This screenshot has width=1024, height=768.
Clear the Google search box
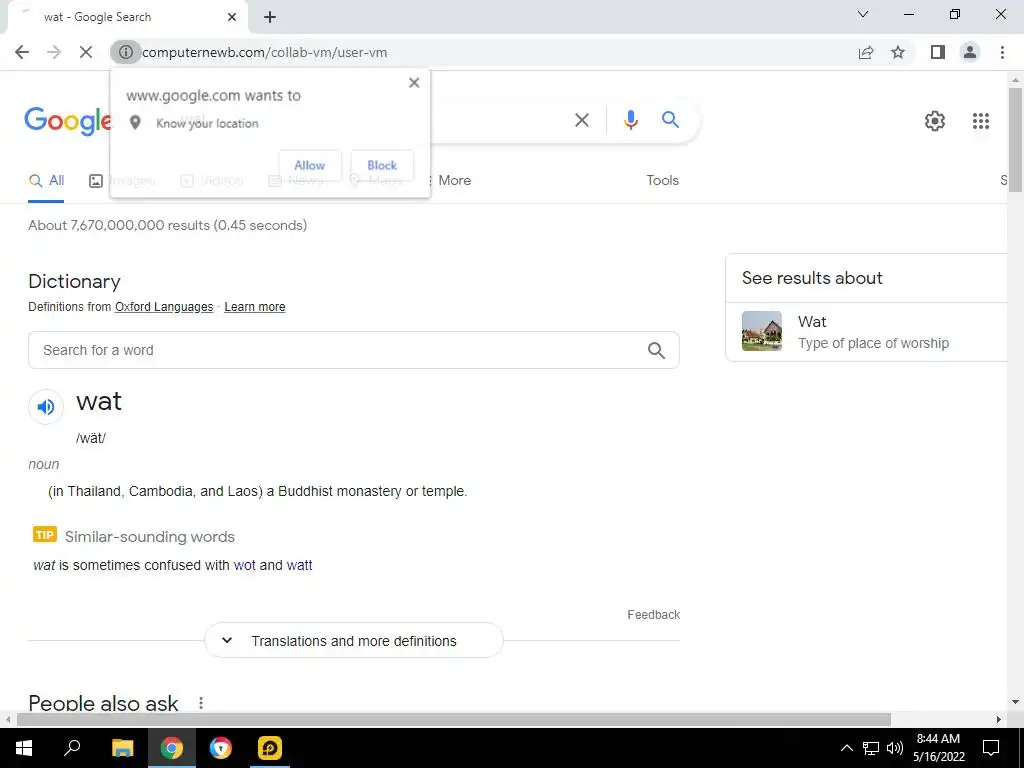coord(581,120)
